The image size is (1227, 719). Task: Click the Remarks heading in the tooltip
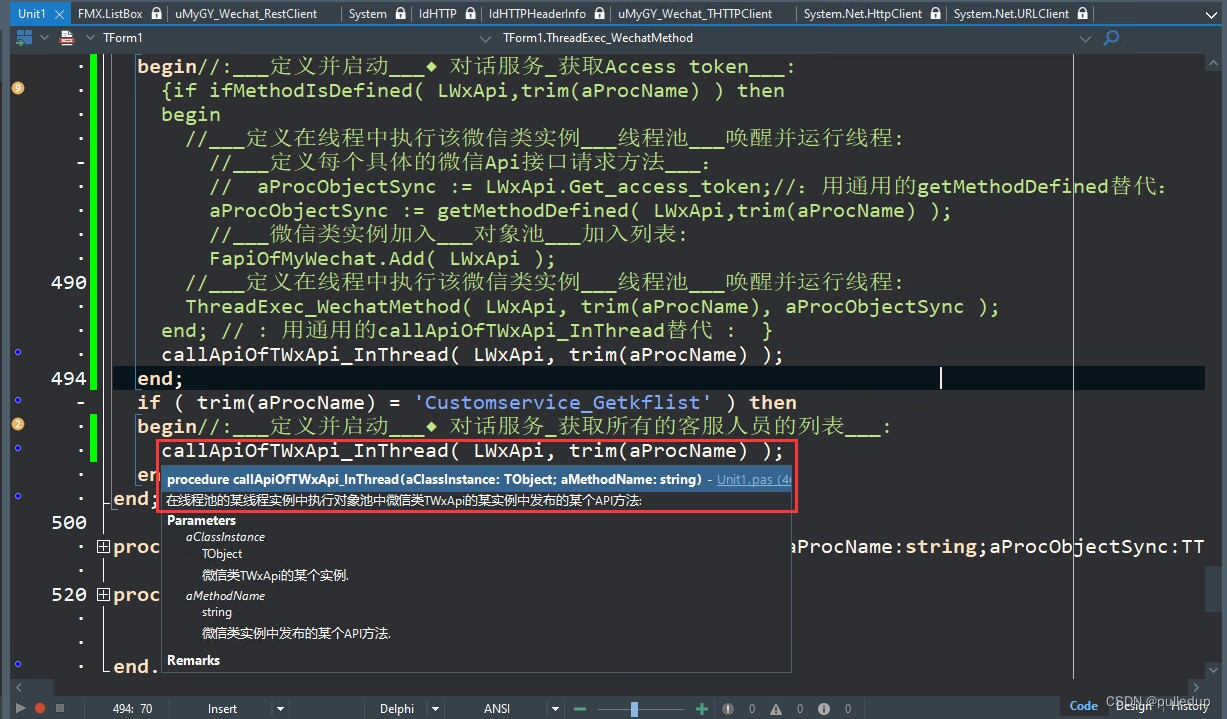pyautogui.click(x=193, y=660)
